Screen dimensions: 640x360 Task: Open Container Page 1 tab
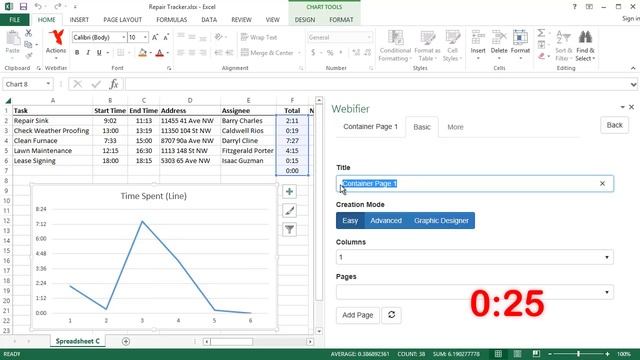click(x=370, y=127)
